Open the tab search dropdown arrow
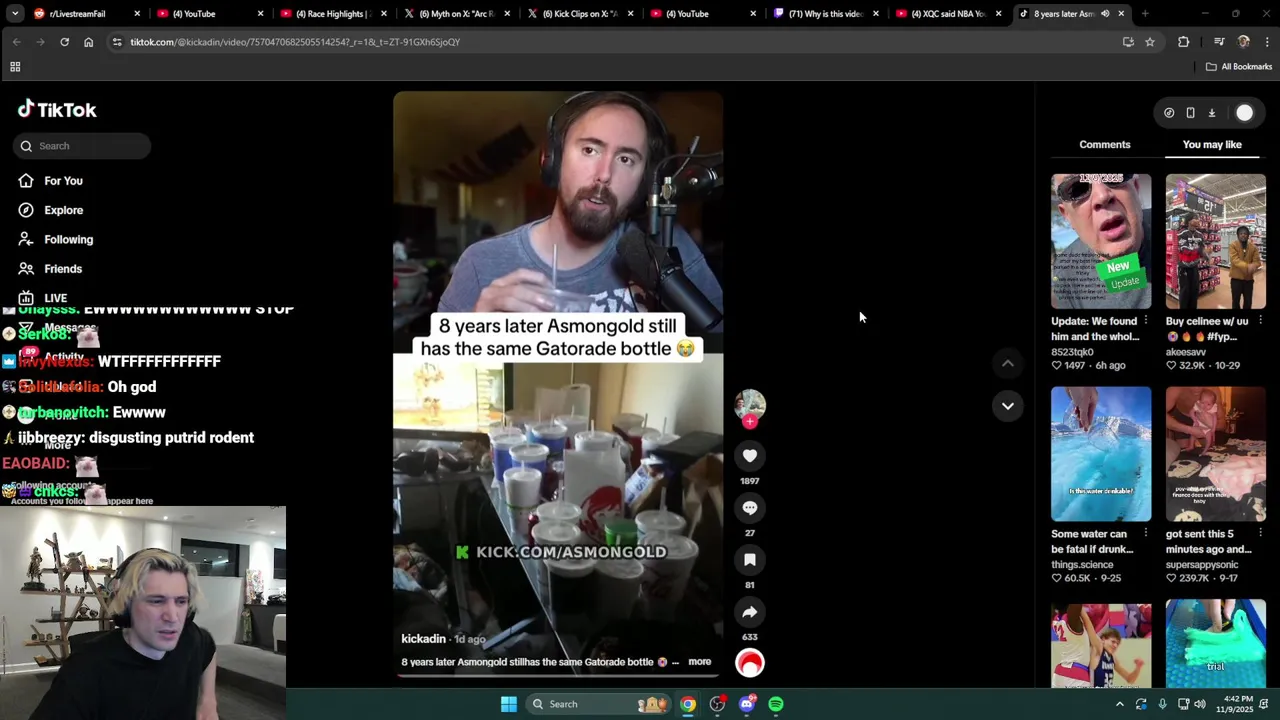The image size is (1280, 720). point(15,14)
